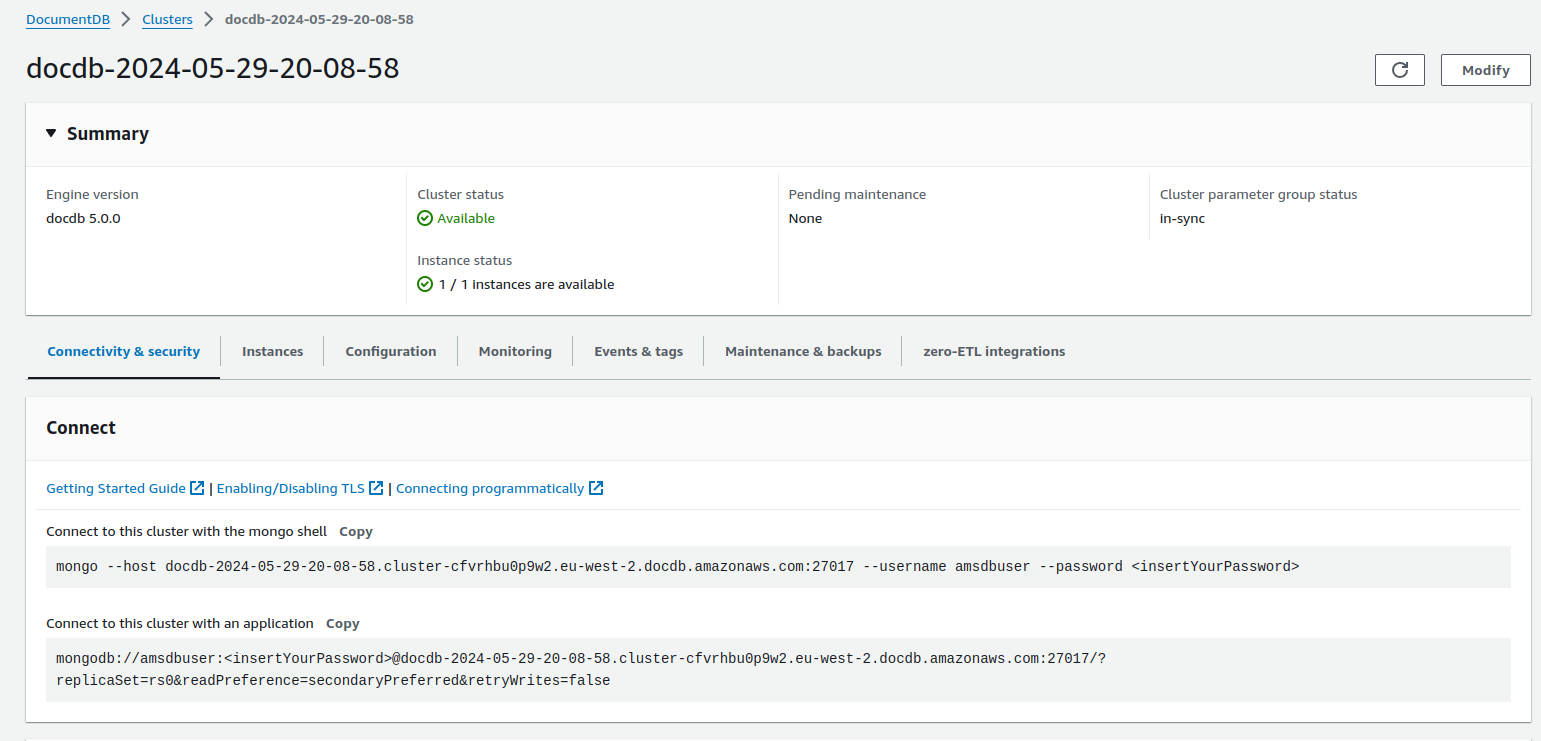Click the 'Engine version' label
This screenshot has width=1541, height=741.
(x=92, y=194)
